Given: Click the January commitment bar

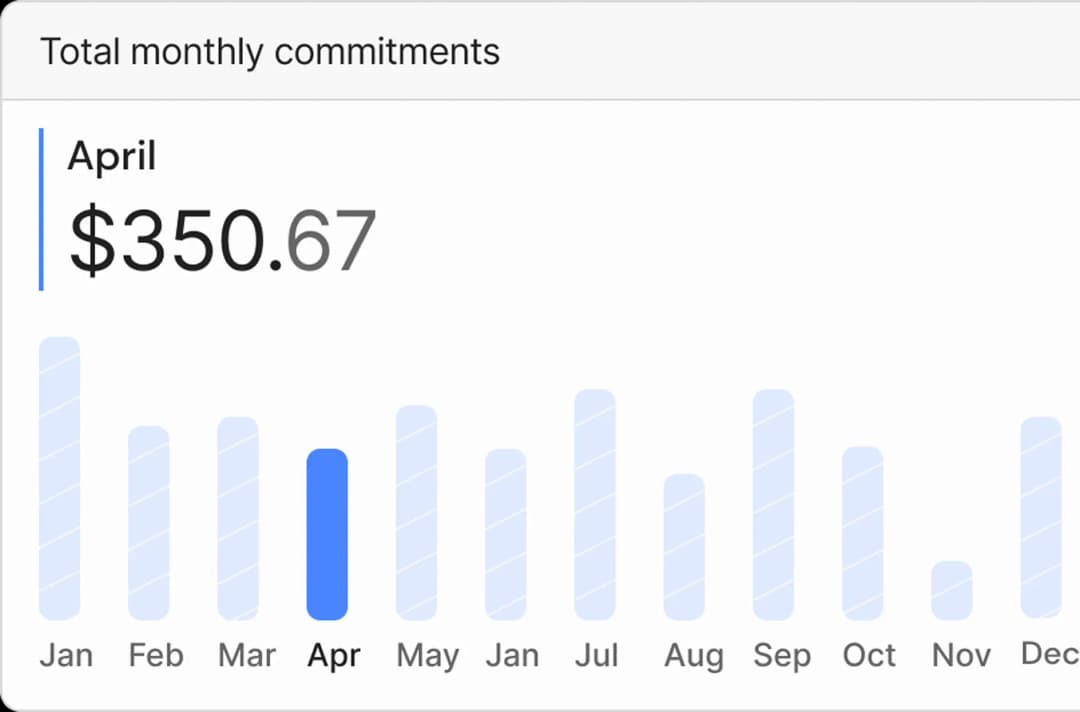Looking at the screenshot, I should click(59, 480).
